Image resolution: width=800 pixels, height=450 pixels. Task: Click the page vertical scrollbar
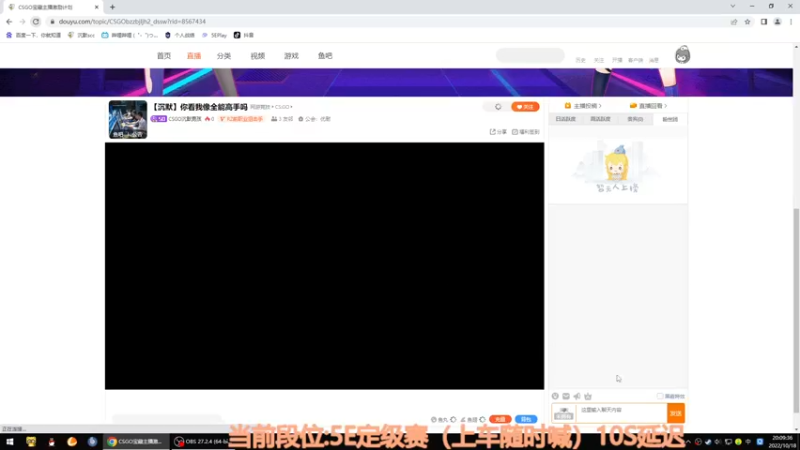point(796,311)
